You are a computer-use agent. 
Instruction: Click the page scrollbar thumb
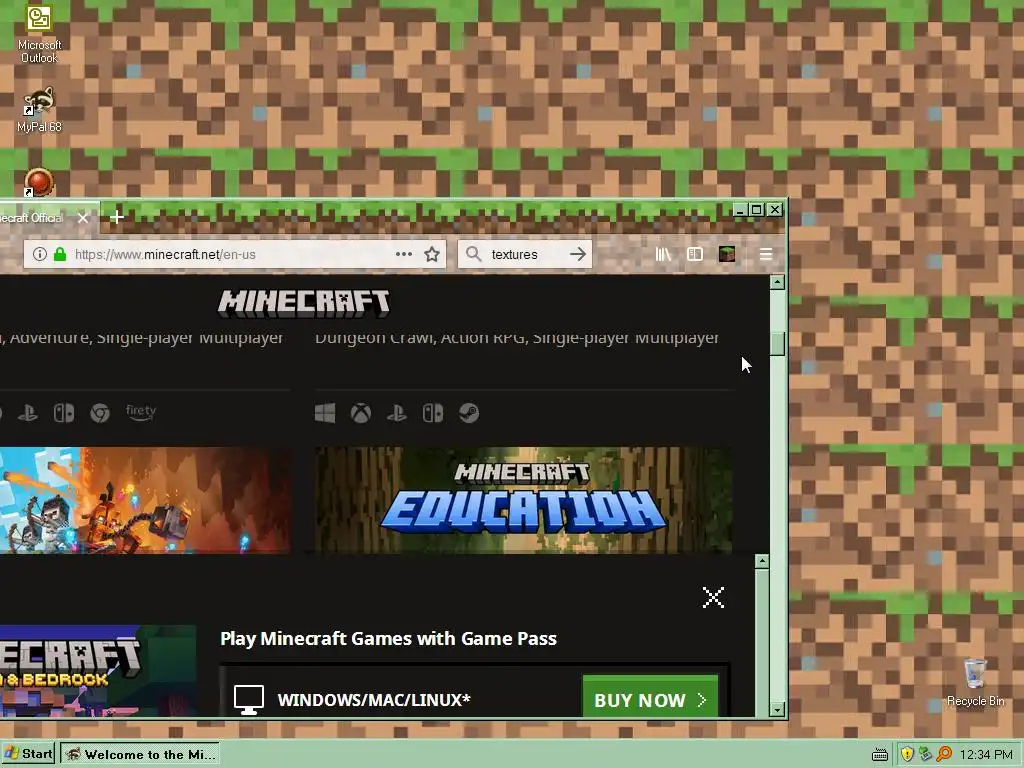pyautogui.click(x=777, y=344)
